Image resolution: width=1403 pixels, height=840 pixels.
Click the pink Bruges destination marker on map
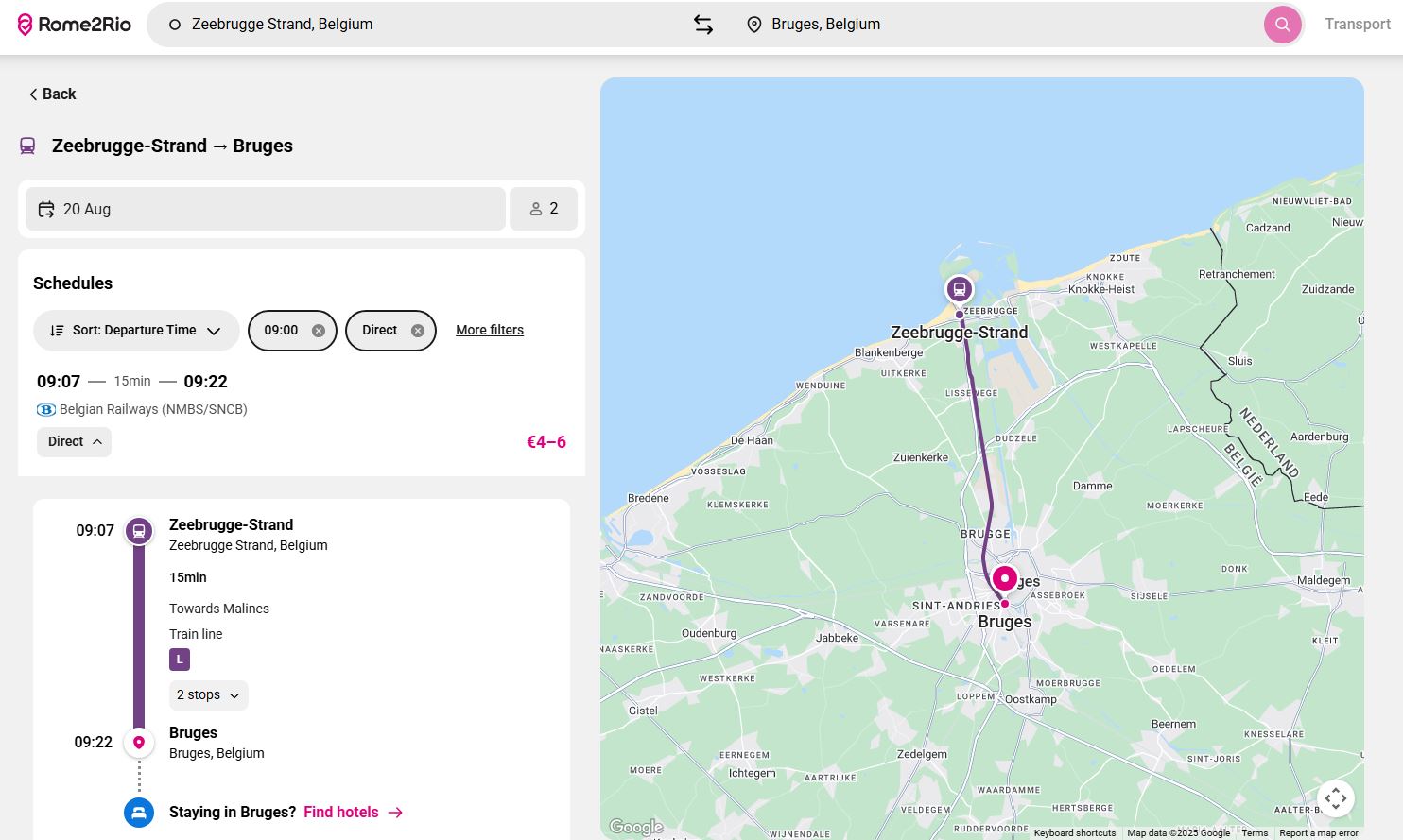click(1005, 578)
